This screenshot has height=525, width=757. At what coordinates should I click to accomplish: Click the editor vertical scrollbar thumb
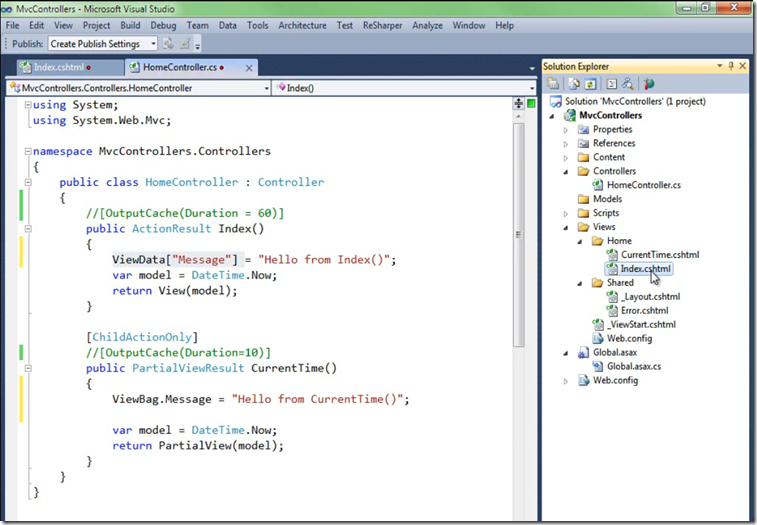tap(519, 235)
